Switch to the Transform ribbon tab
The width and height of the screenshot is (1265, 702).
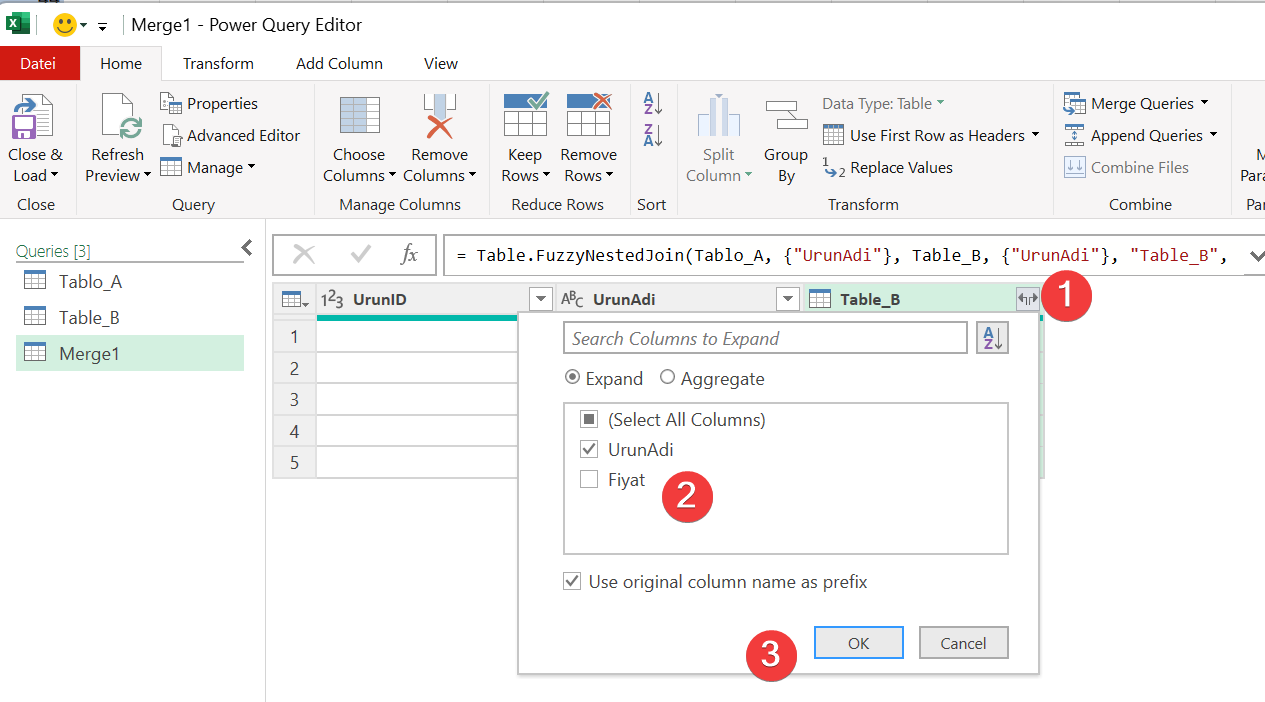[218, 63]
